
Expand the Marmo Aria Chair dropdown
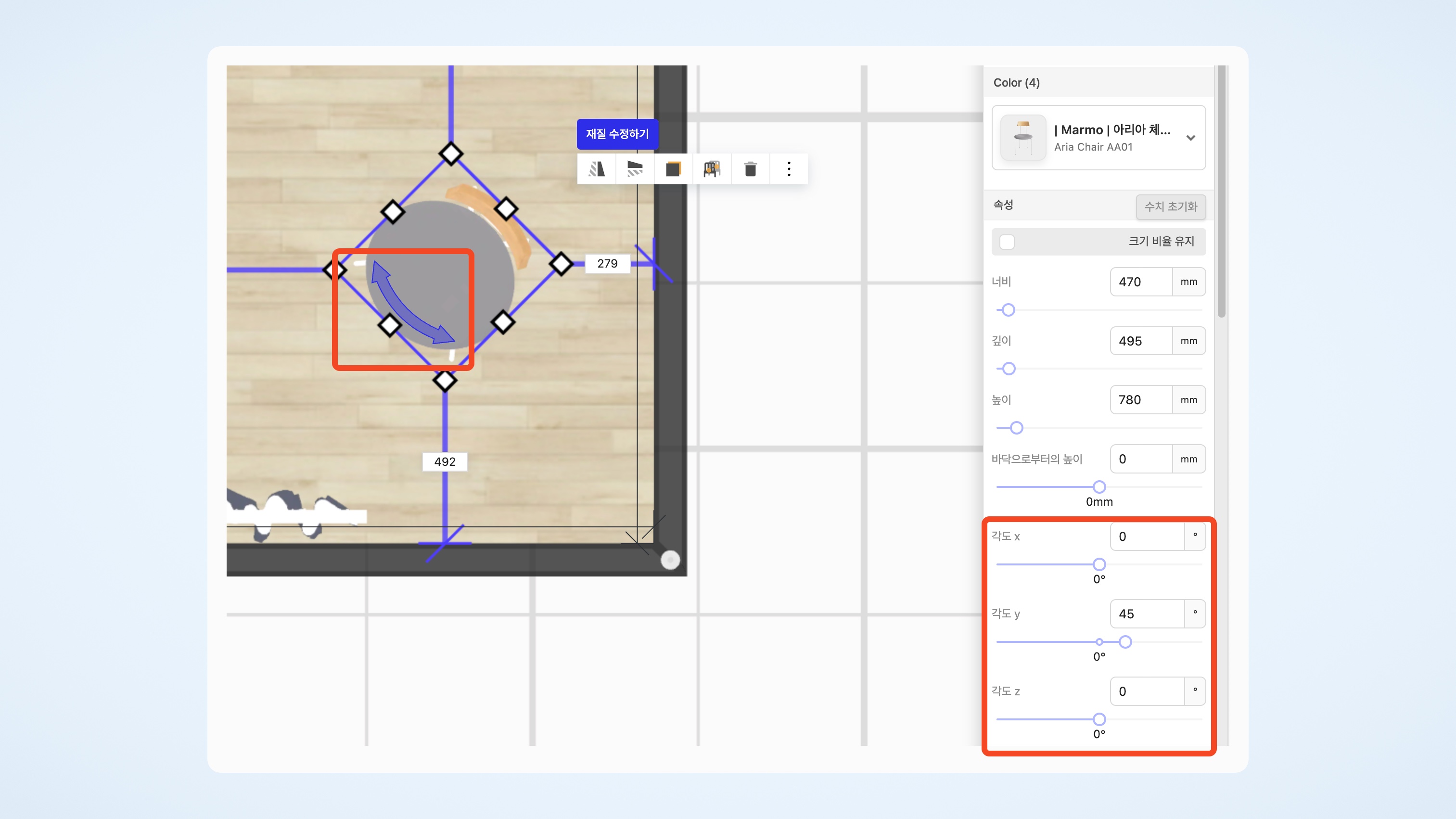[x=1190, y=138]
